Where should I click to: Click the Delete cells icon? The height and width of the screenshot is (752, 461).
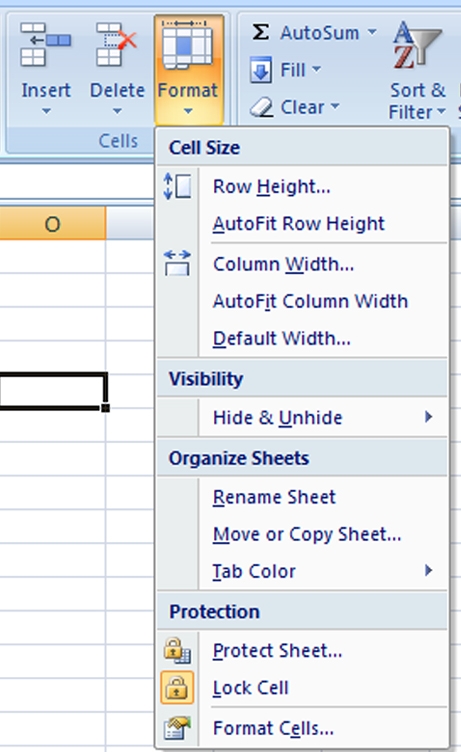[x=116, y=44]
